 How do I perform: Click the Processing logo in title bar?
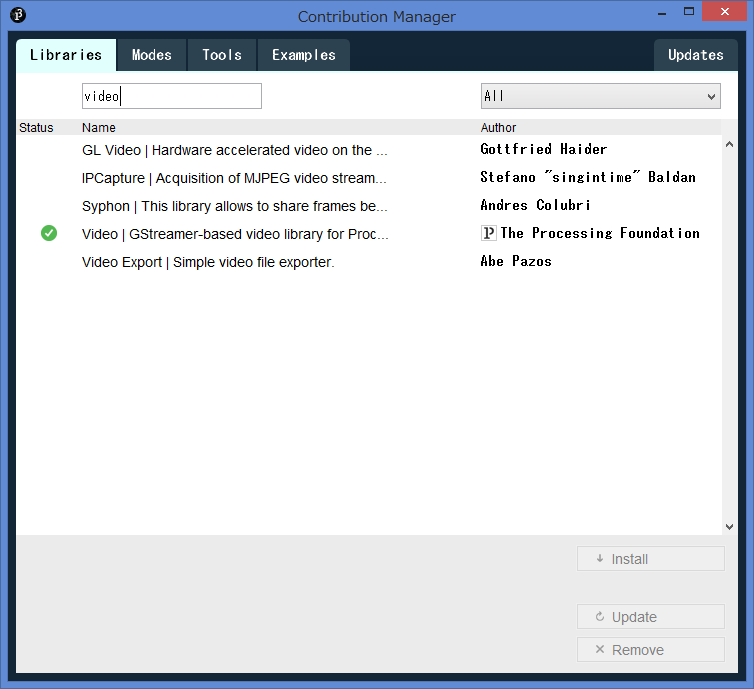[x=18, y=15]
